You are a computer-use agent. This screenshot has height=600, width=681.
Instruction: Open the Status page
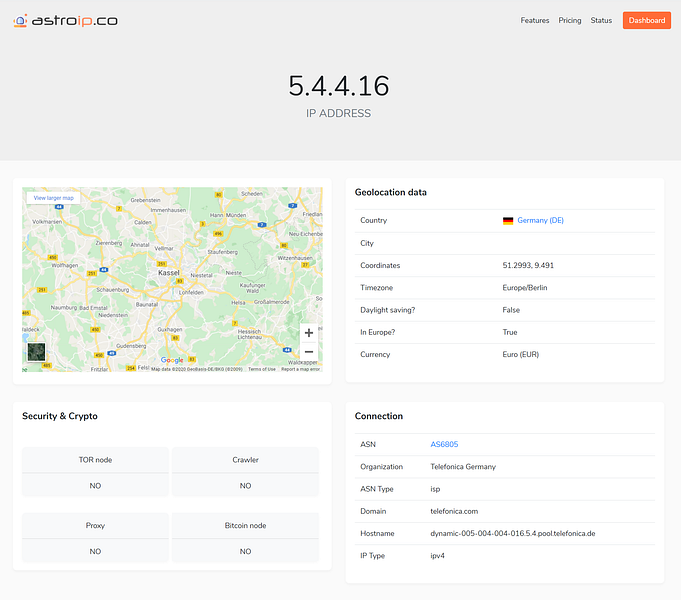(x=601, y=20)
